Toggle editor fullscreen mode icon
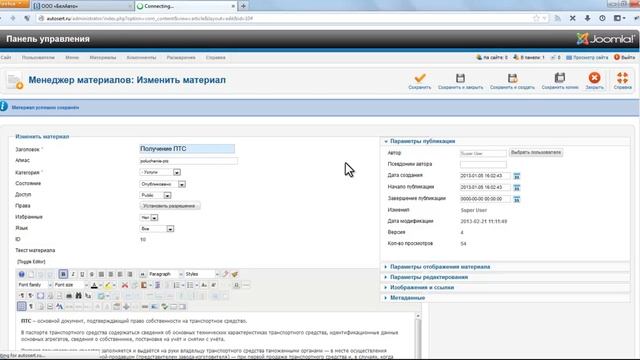640x360 pixels. point(40,296)
